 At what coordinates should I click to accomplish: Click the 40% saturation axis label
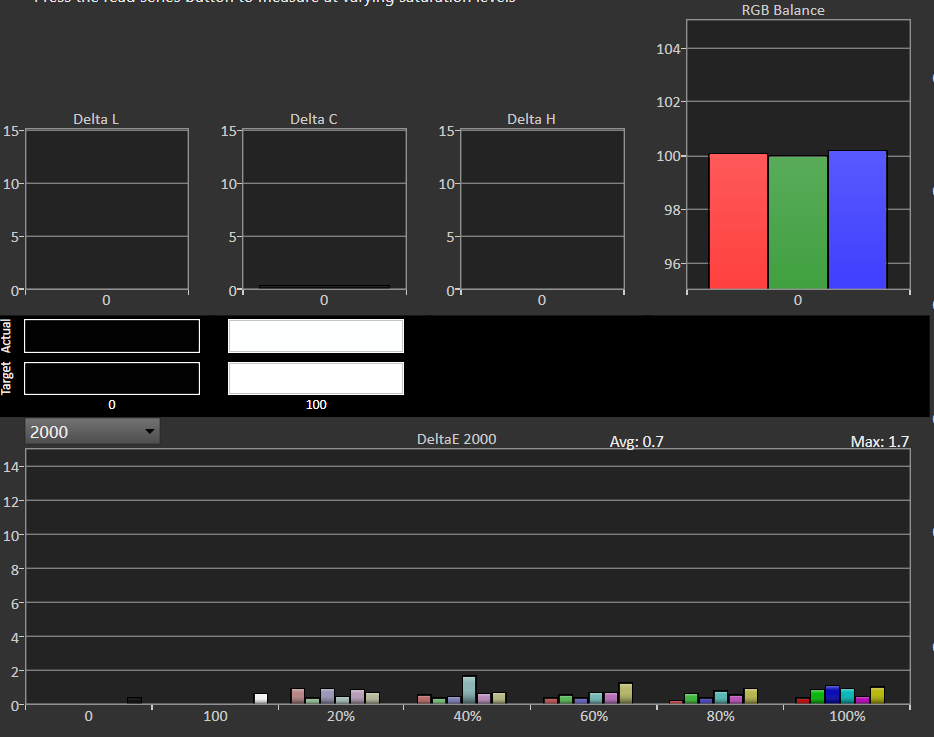[x=468, y=716]
